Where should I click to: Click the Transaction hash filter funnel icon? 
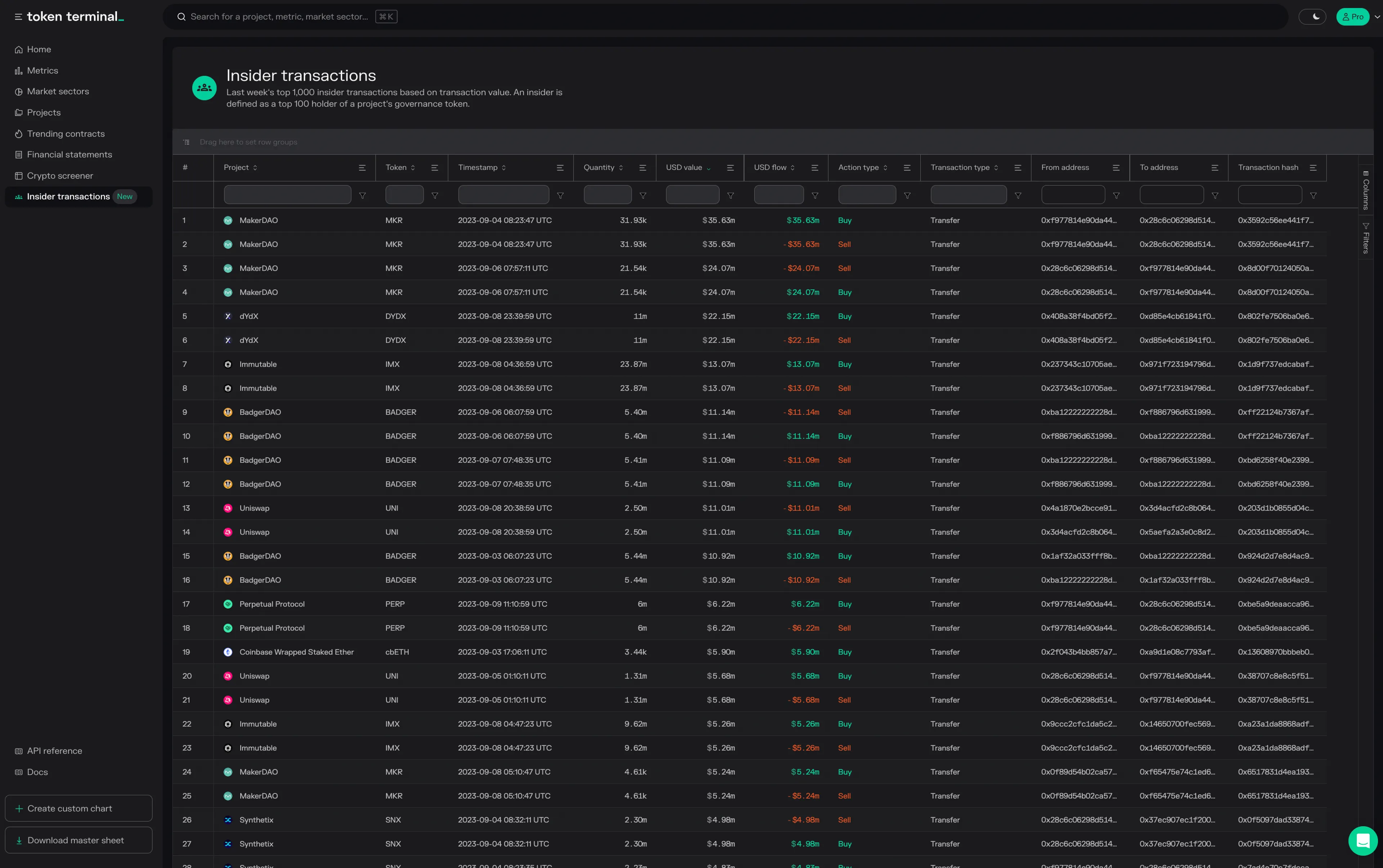1313,196
